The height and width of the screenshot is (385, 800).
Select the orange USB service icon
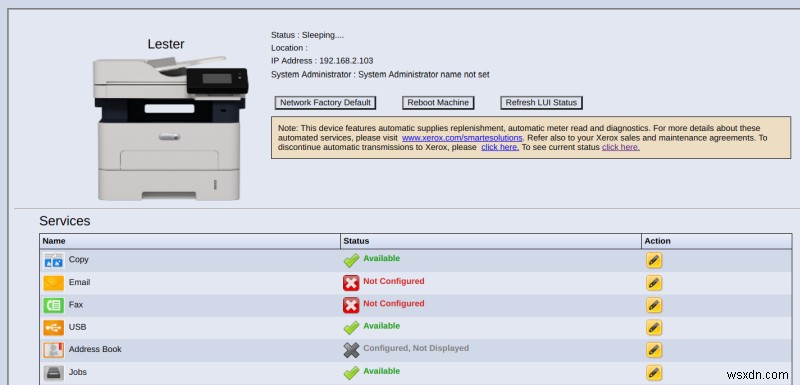pos(54,328)
